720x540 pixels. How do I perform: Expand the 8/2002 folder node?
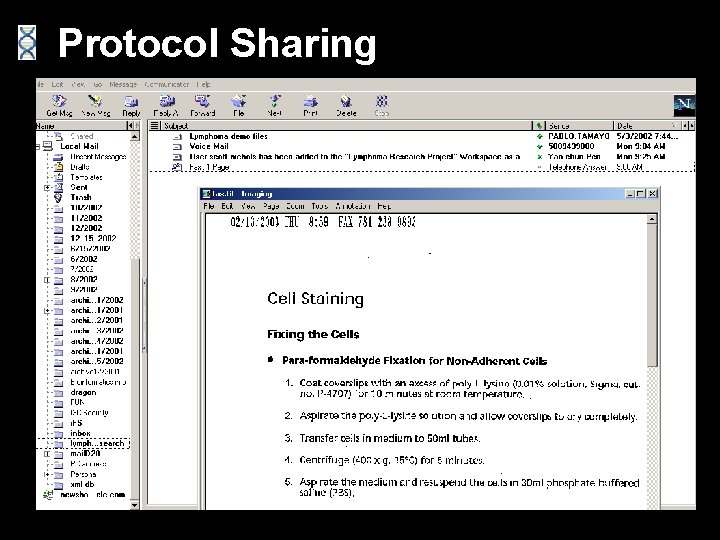click(x=47, y=280)
